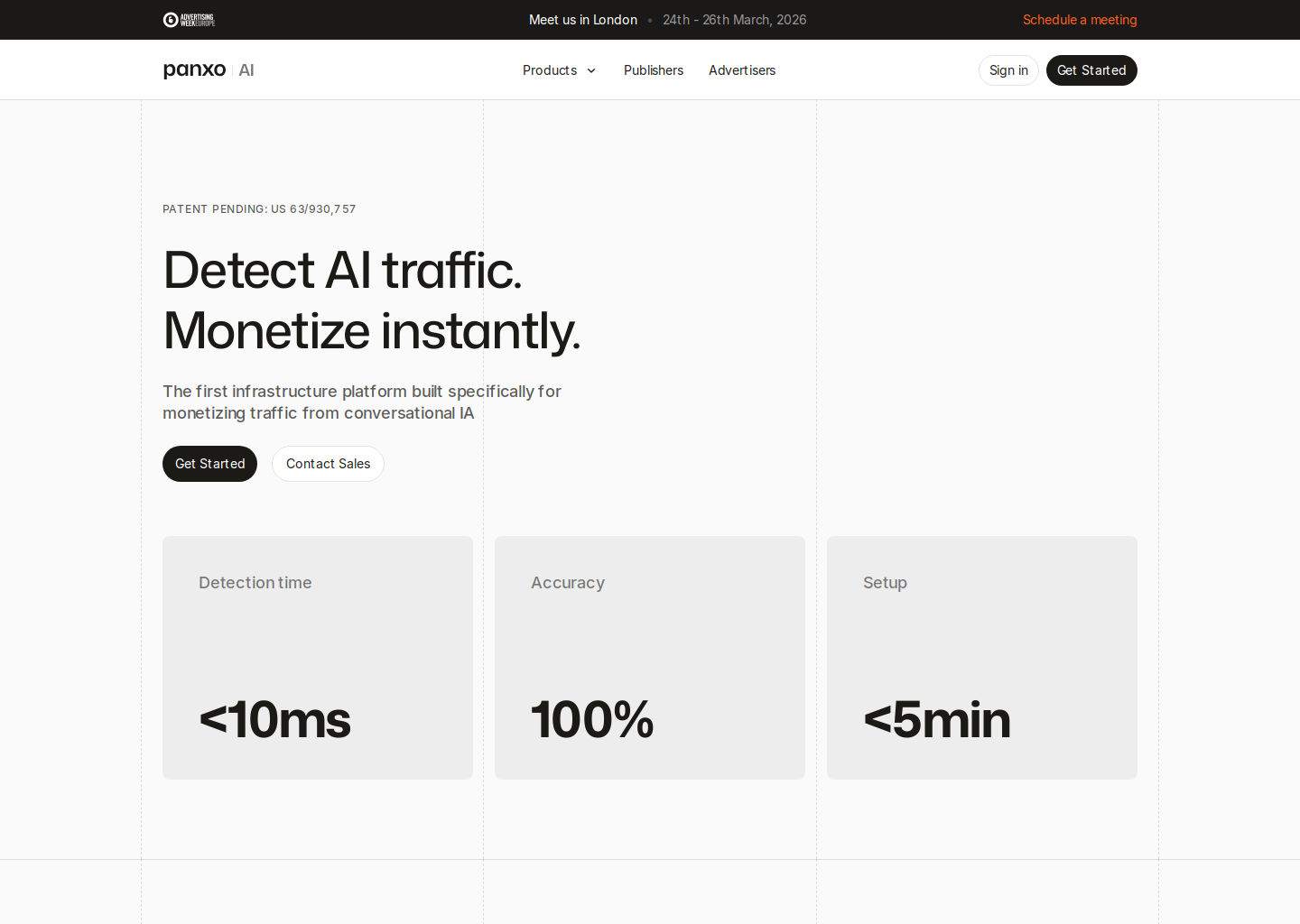This screenshot has width=1300, height=924.
Task: Click the Detect AI traffic headline
Action: coord(343,271)
